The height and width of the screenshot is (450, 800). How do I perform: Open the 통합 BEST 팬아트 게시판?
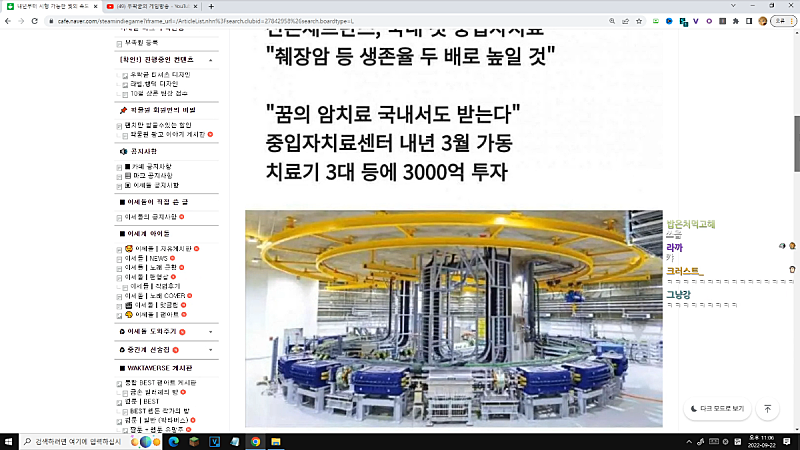160,383
